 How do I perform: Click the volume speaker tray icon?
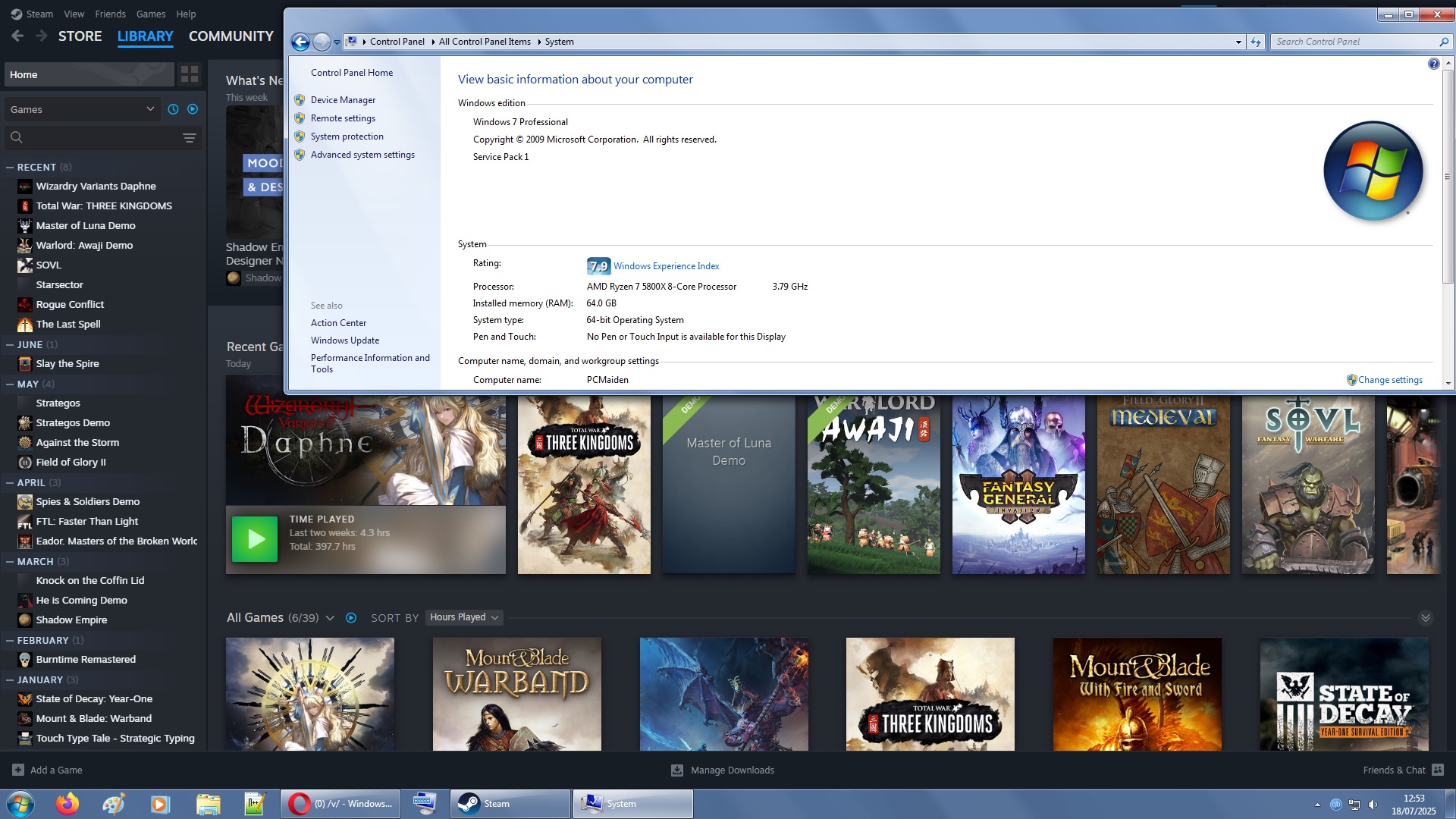tap(1373, 805)
